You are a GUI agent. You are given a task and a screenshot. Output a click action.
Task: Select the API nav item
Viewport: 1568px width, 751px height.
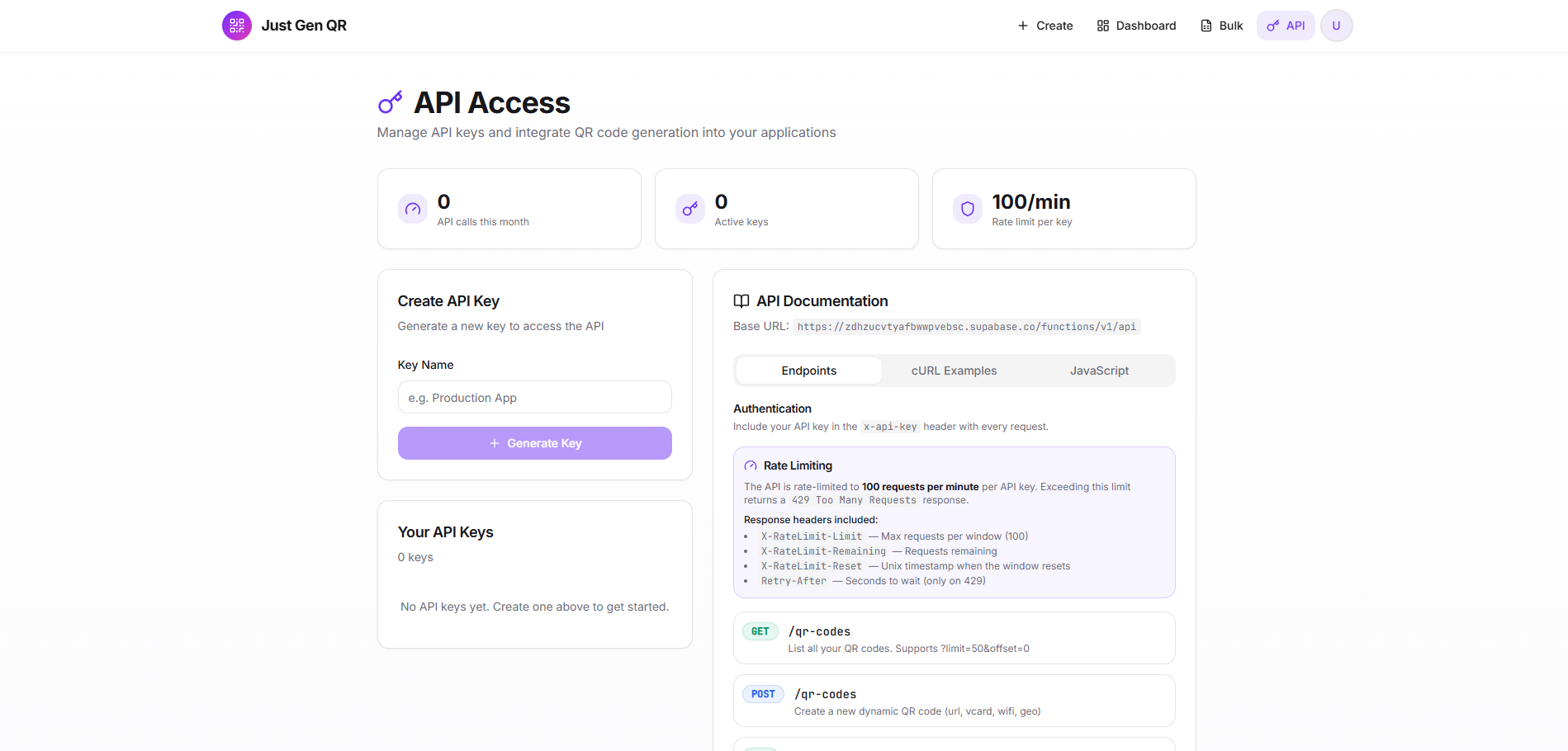tap(1286, 26)
